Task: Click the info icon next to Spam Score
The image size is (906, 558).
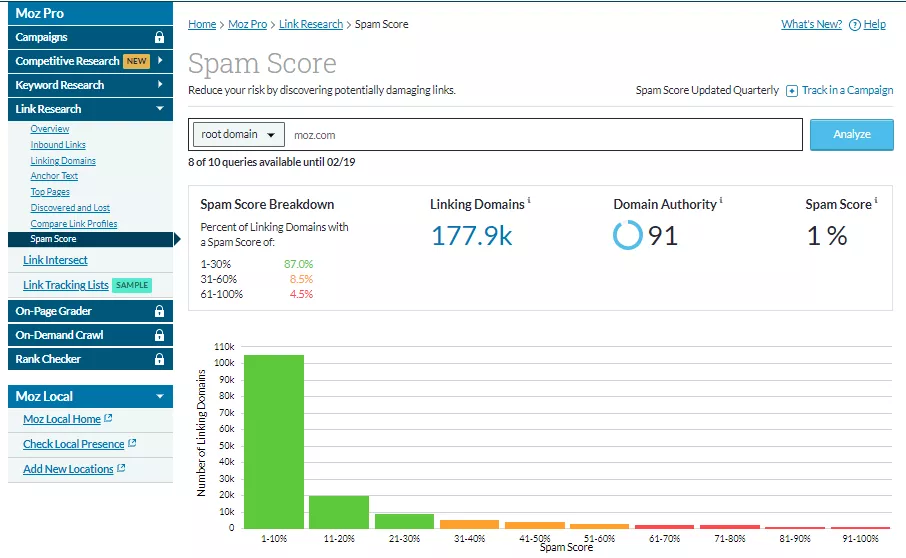Action: click(876, 200)
